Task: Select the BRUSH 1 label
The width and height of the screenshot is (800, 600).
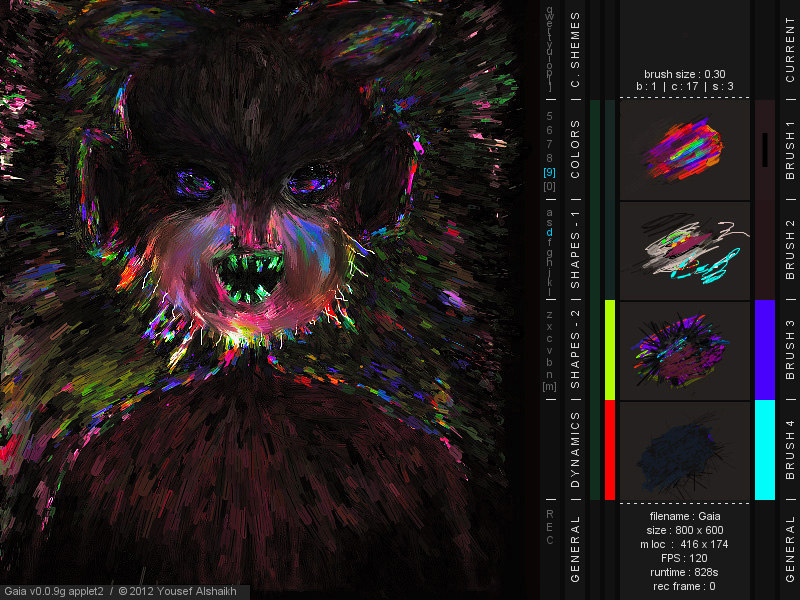Action: pyautogui.click(x=790, y=149)
